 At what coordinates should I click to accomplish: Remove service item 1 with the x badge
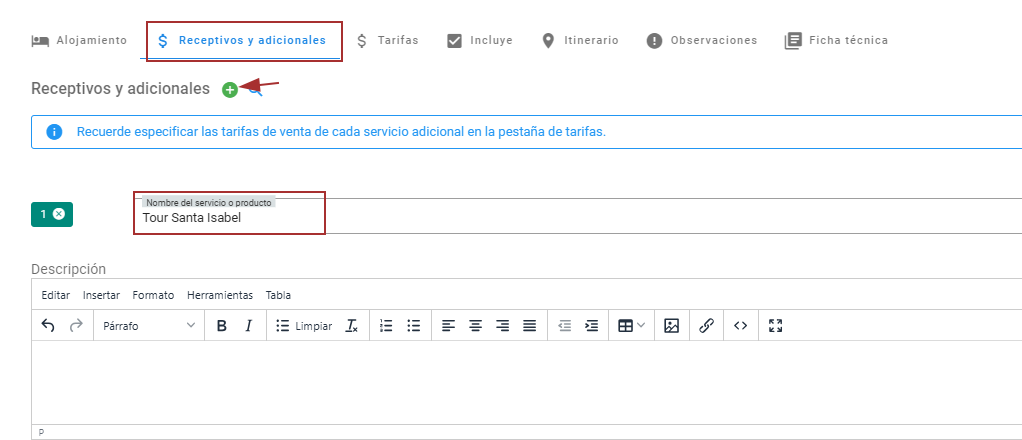point(59,214)
